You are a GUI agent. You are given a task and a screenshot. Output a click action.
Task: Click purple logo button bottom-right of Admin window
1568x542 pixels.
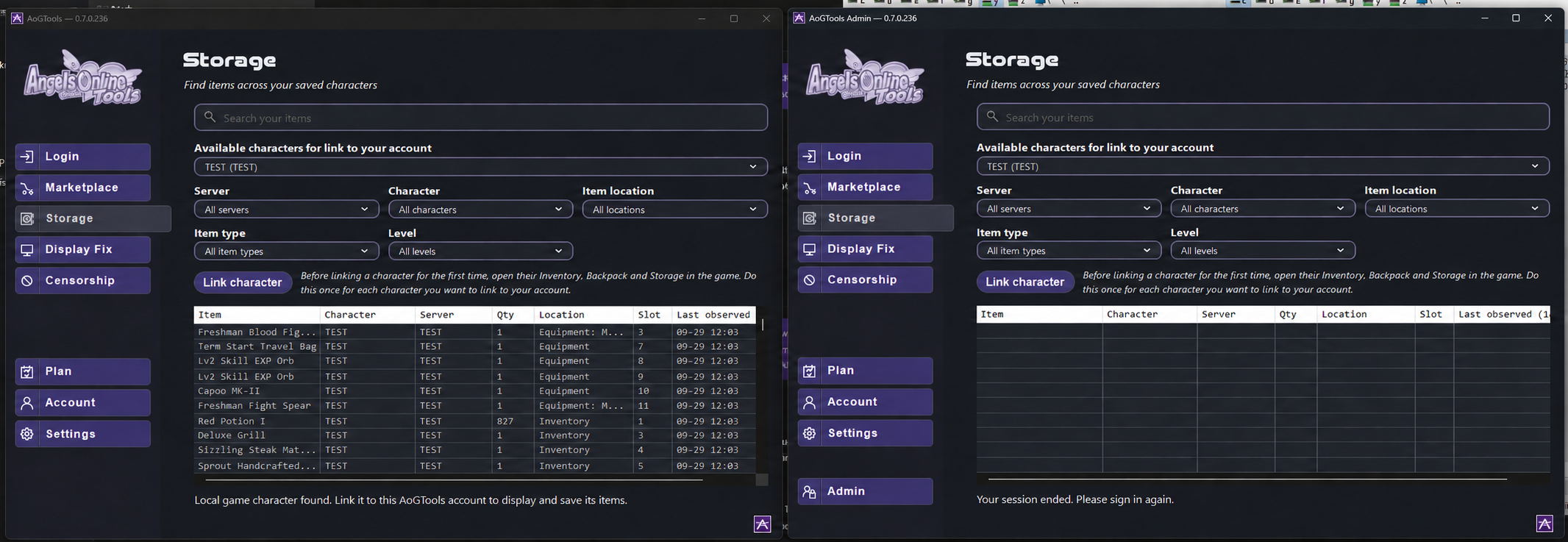1544,523
